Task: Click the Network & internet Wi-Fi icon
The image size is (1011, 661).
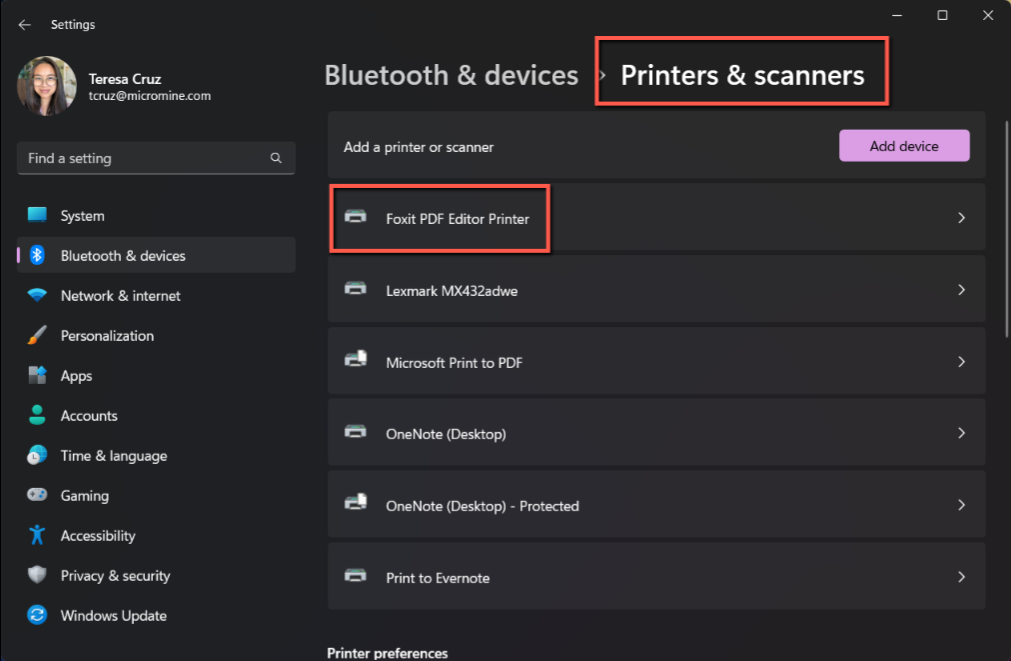Action: tap(37, 296)
